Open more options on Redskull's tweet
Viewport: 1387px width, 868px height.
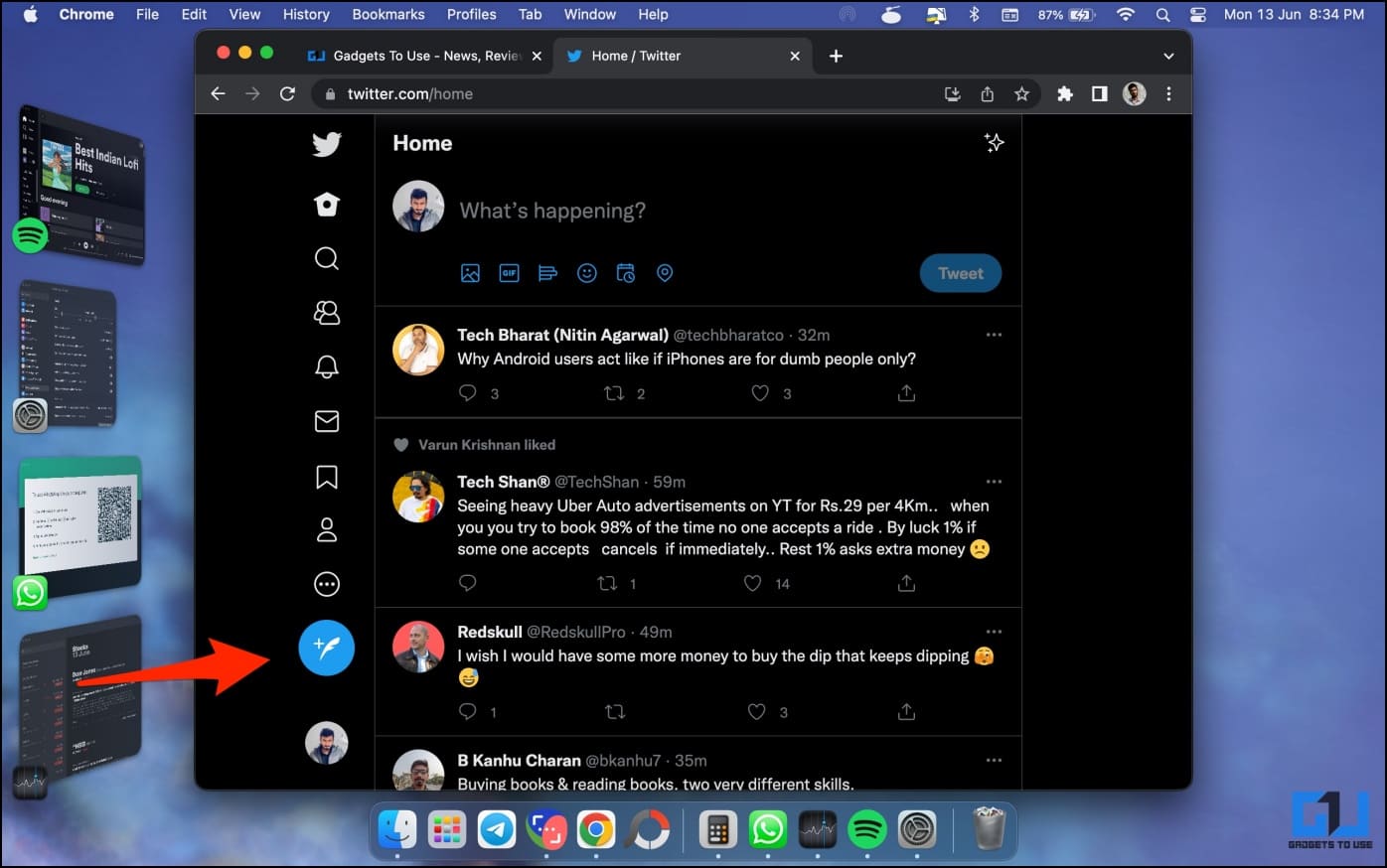(x=994, y=632)
